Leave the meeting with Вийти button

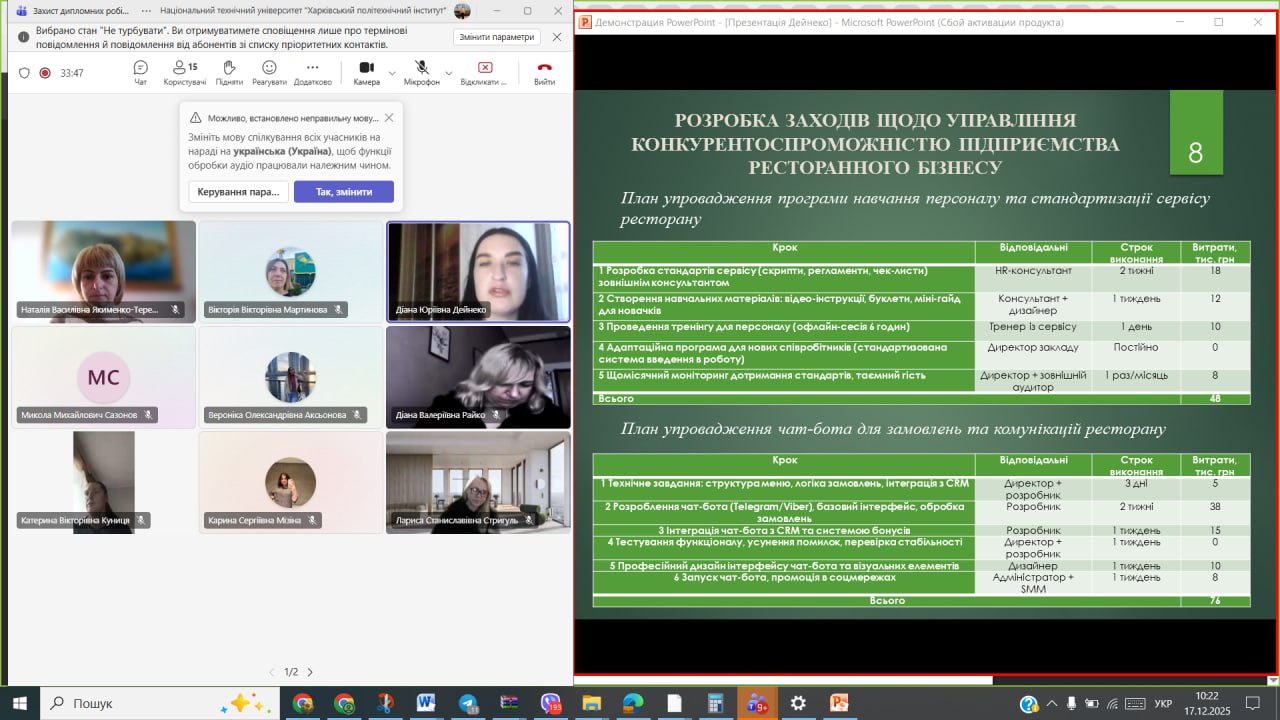tap(544, 72)
